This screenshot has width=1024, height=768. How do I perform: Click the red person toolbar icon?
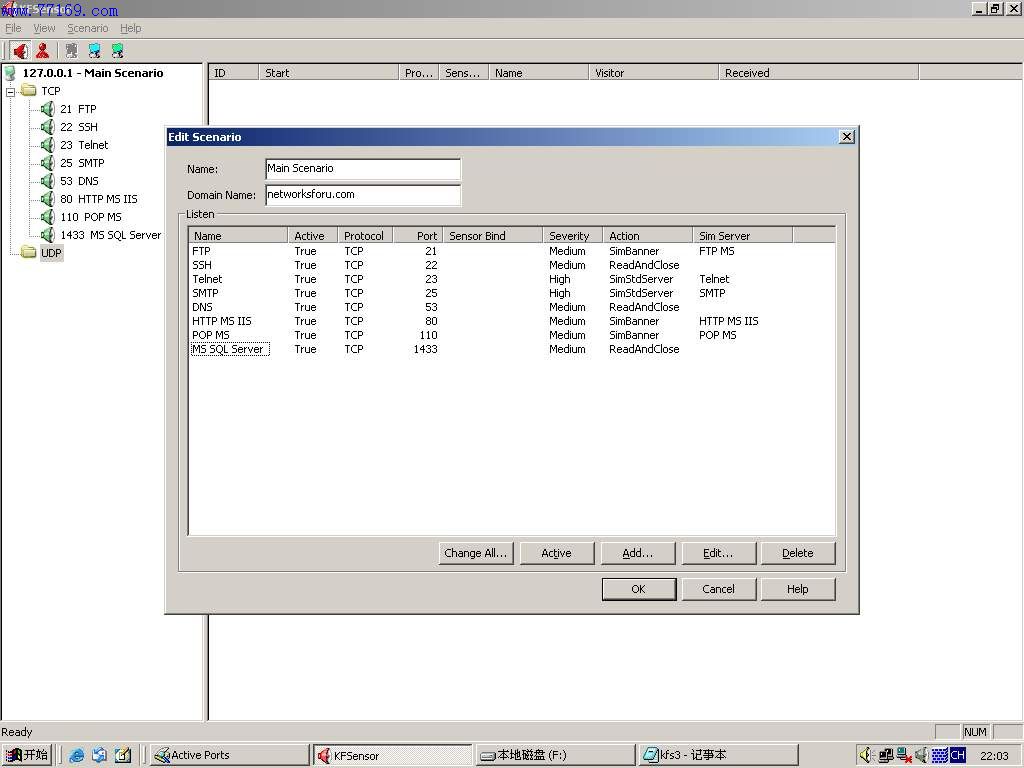(x=43, y=50)
